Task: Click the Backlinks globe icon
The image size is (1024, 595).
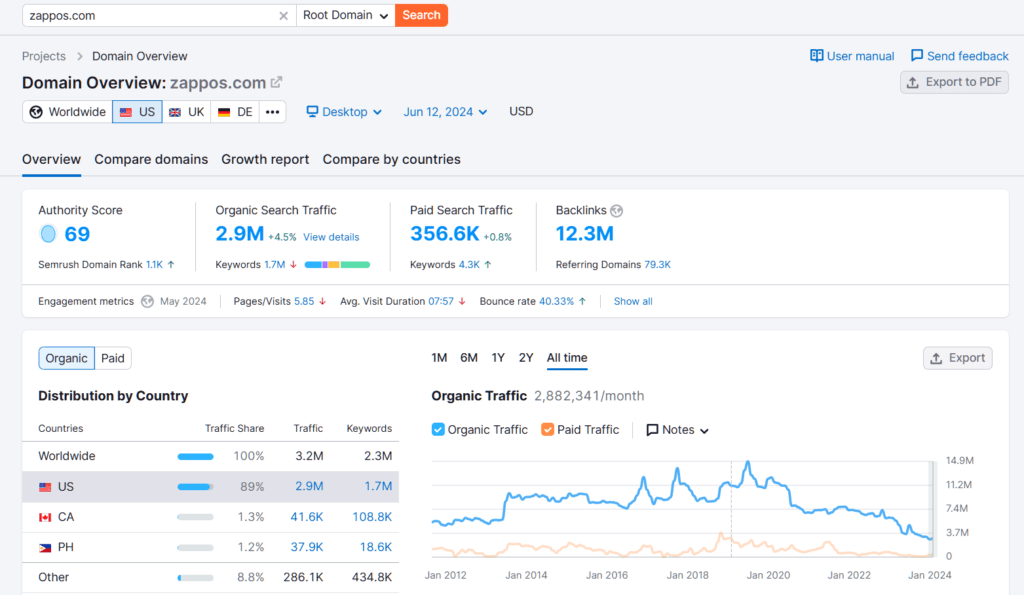Action: 616,211
